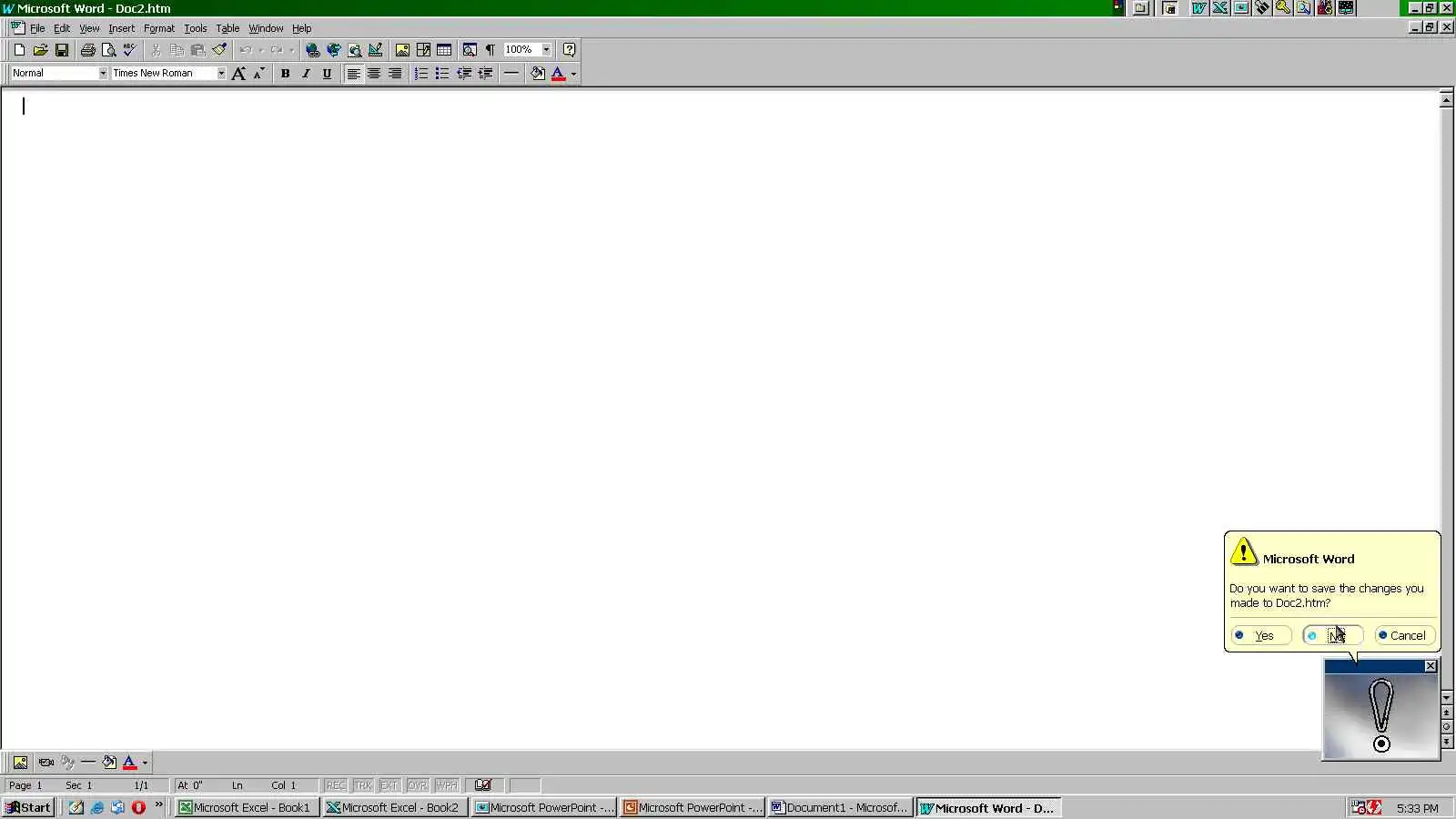Toggle OVR overtype mode in status bar
The height and width of the screenshot is (819, 1456).
(x=418, y=785)
